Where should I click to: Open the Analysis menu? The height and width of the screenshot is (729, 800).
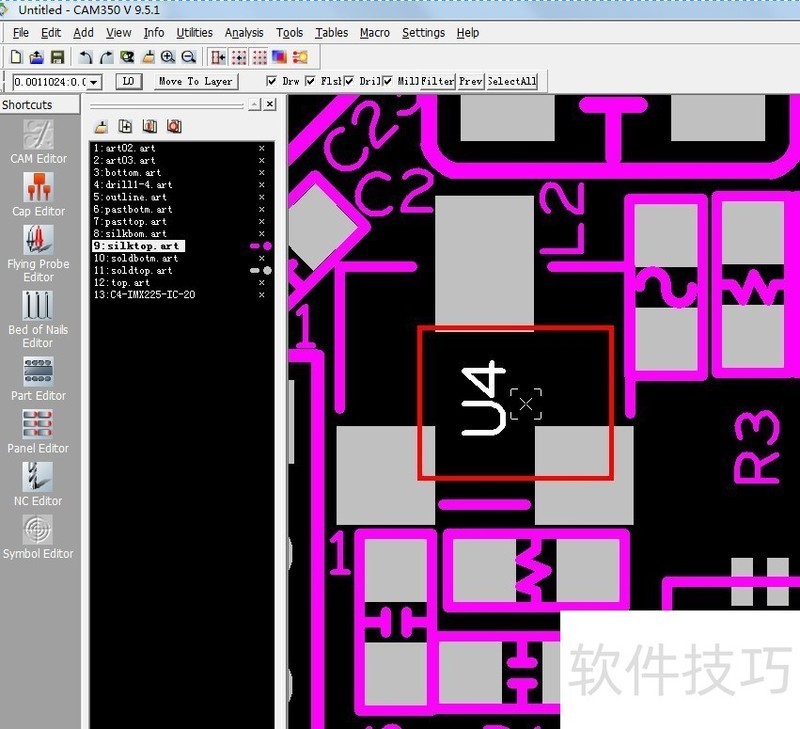pyautogui.click(x=244, y=33)
